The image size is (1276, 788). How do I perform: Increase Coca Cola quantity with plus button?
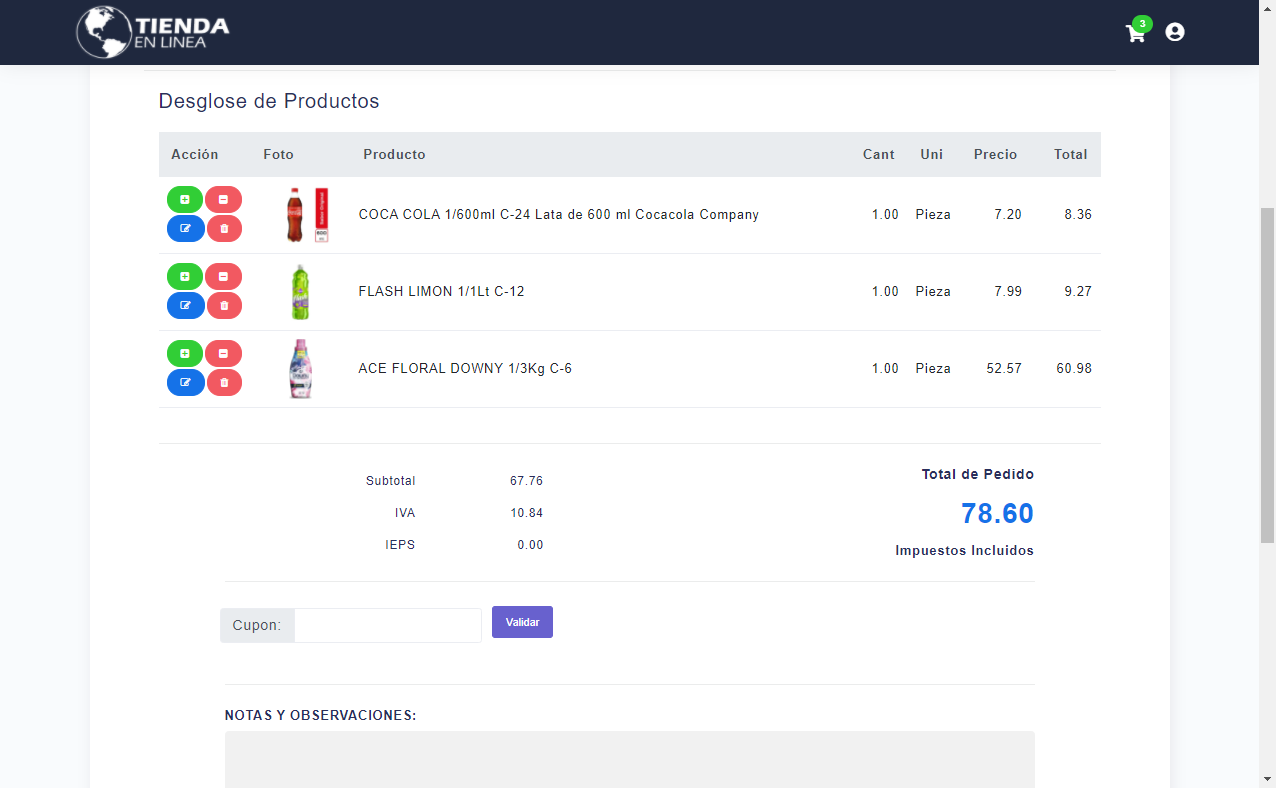[x=185, y=200]
